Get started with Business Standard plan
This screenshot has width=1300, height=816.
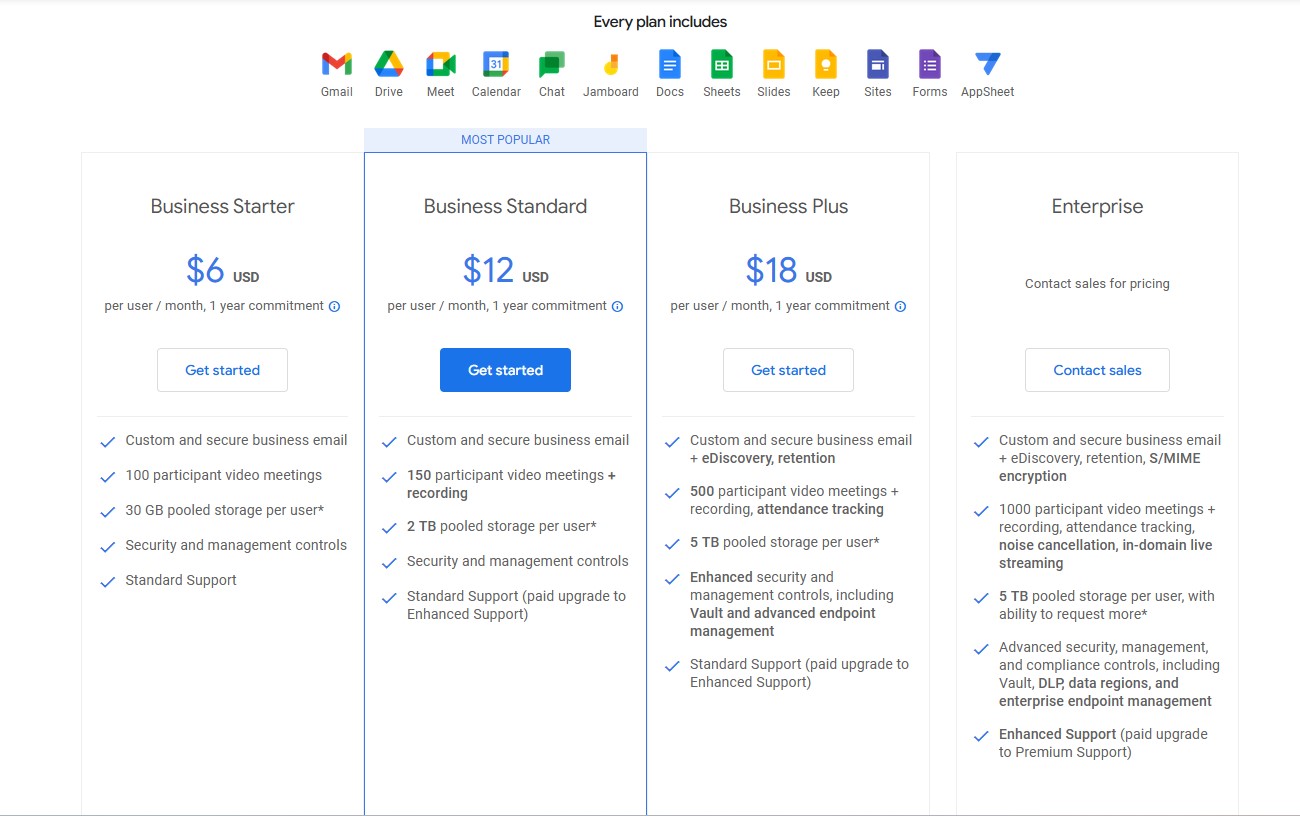click(505, 370)
